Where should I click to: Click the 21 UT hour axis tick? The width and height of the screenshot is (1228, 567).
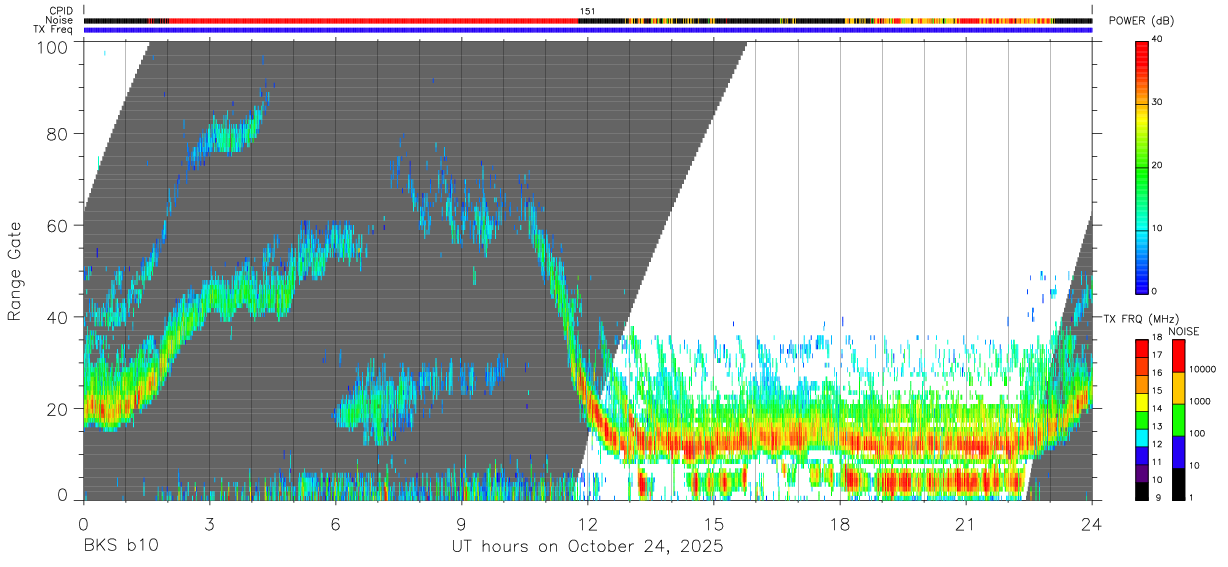[x=966, y=522]
